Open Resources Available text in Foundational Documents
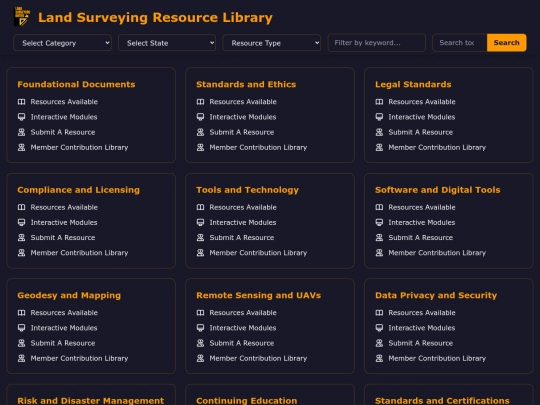 [64, 102]
